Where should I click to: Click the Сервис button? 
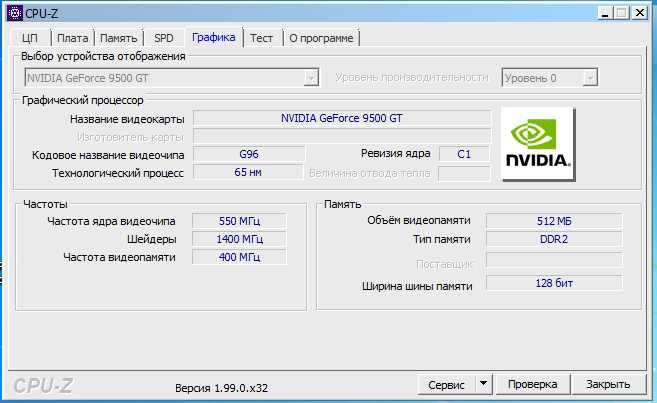click(447, 384)
